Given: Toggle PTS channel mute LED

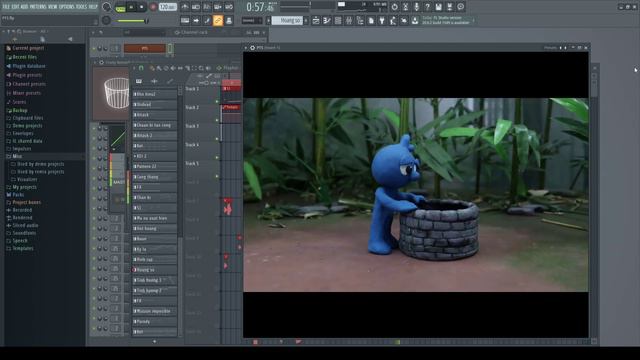Looking at the screenshot, I should (x=94, y=49).
